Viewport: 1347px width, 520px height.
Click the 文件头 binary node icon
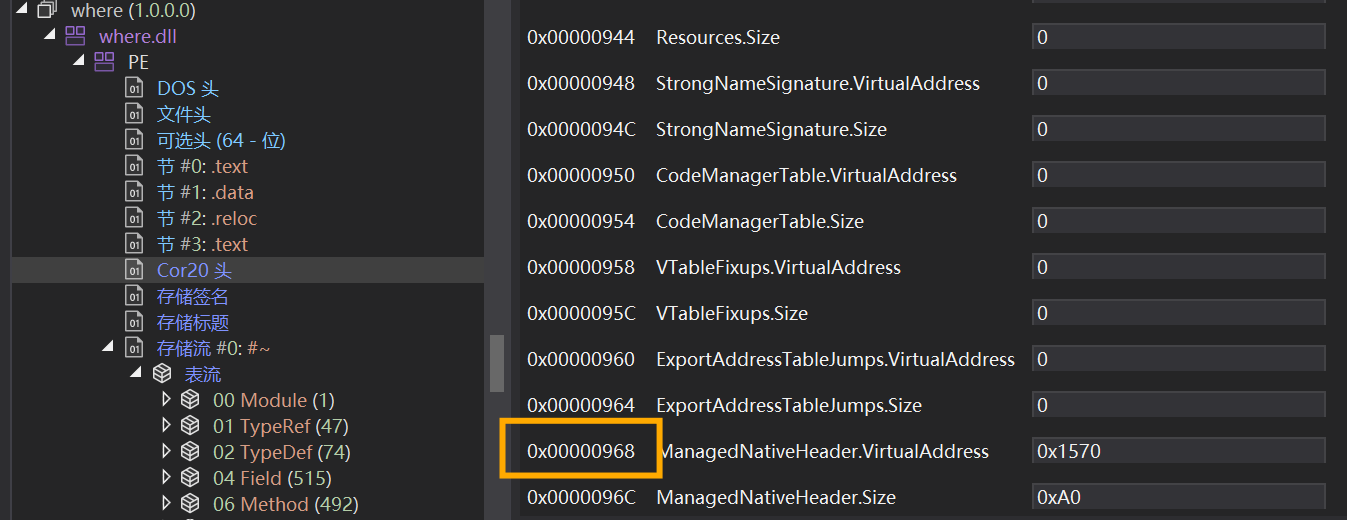point(134,114)
